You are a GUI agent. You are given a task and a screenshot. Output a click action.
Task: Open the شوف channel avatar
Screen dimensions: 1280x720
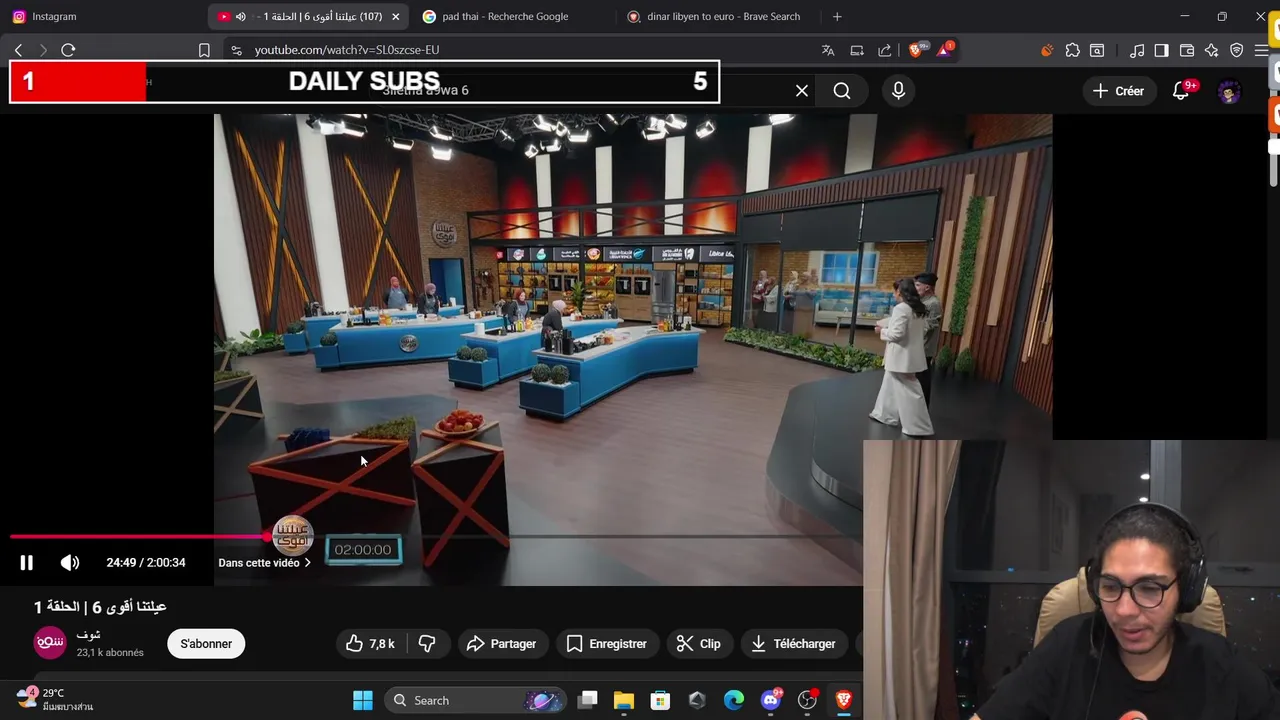click(x=50, y=643)
